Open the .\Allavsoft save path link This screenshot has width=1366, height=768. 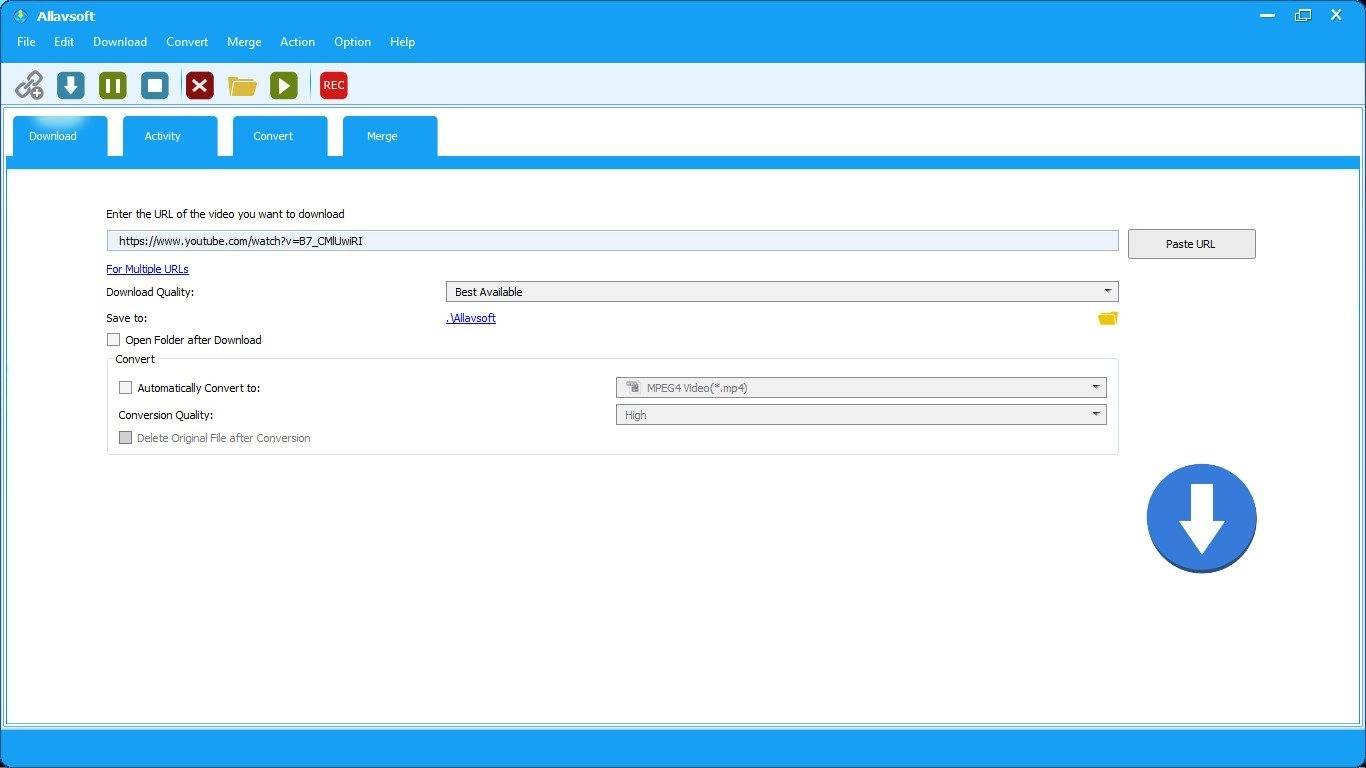point(470,318)
